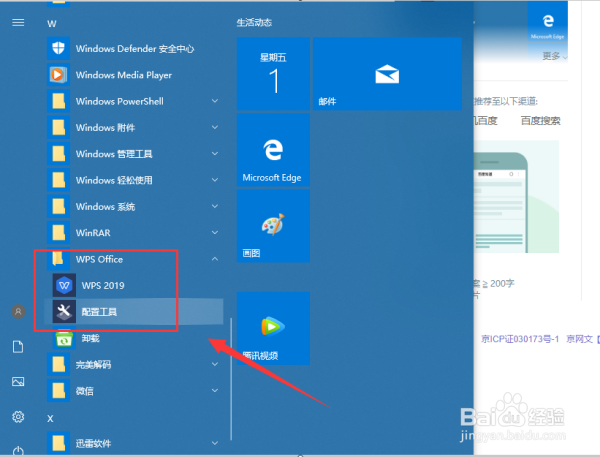Open the calendar tile showing 星期五 1
600x457 pixels.
[273, 74]
